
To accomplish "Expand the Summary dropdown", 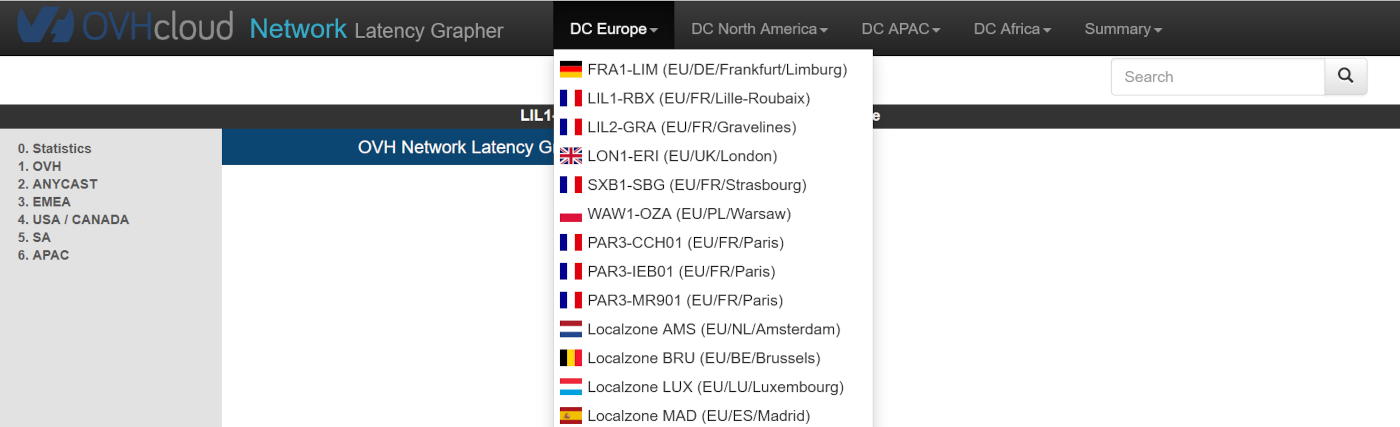I will tap(1123, 29).
